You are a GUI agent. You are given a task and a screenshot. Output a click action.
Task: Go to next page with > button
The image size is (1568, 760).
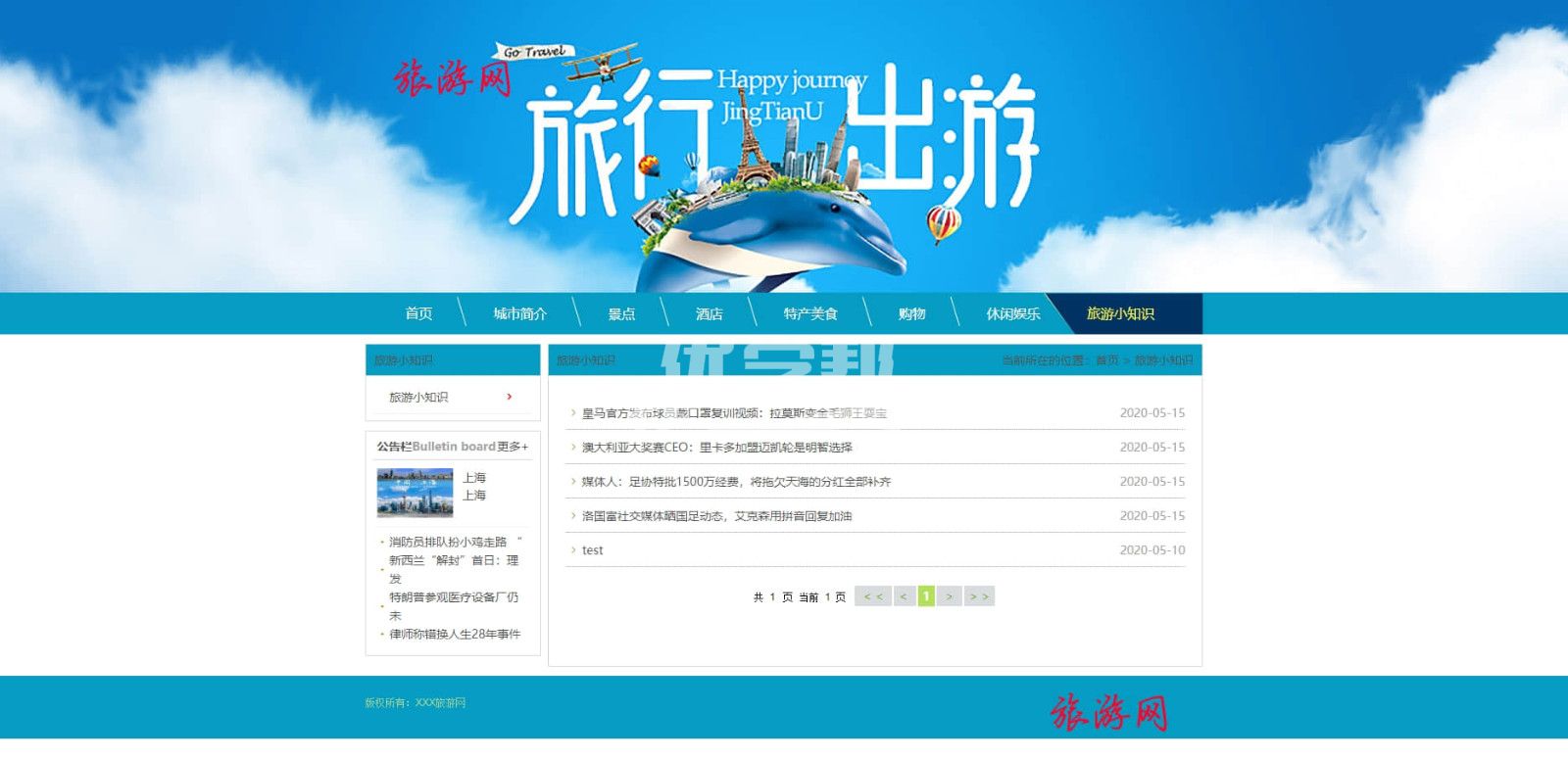pos(949,596)
